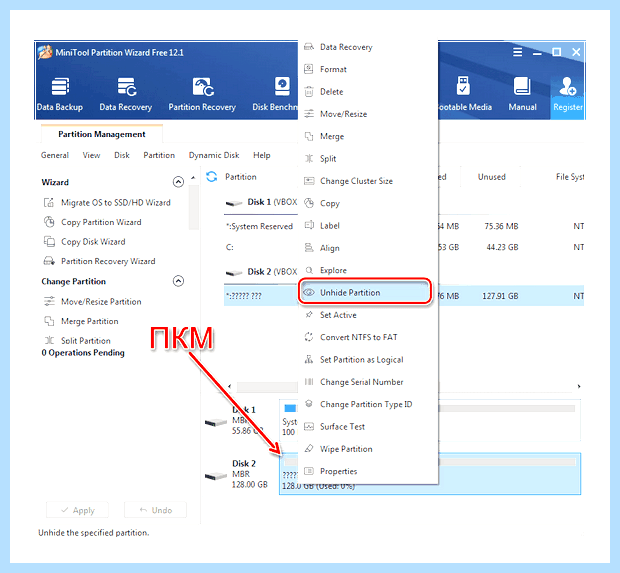Open the Dynamic Disk menu

[214, 155]
